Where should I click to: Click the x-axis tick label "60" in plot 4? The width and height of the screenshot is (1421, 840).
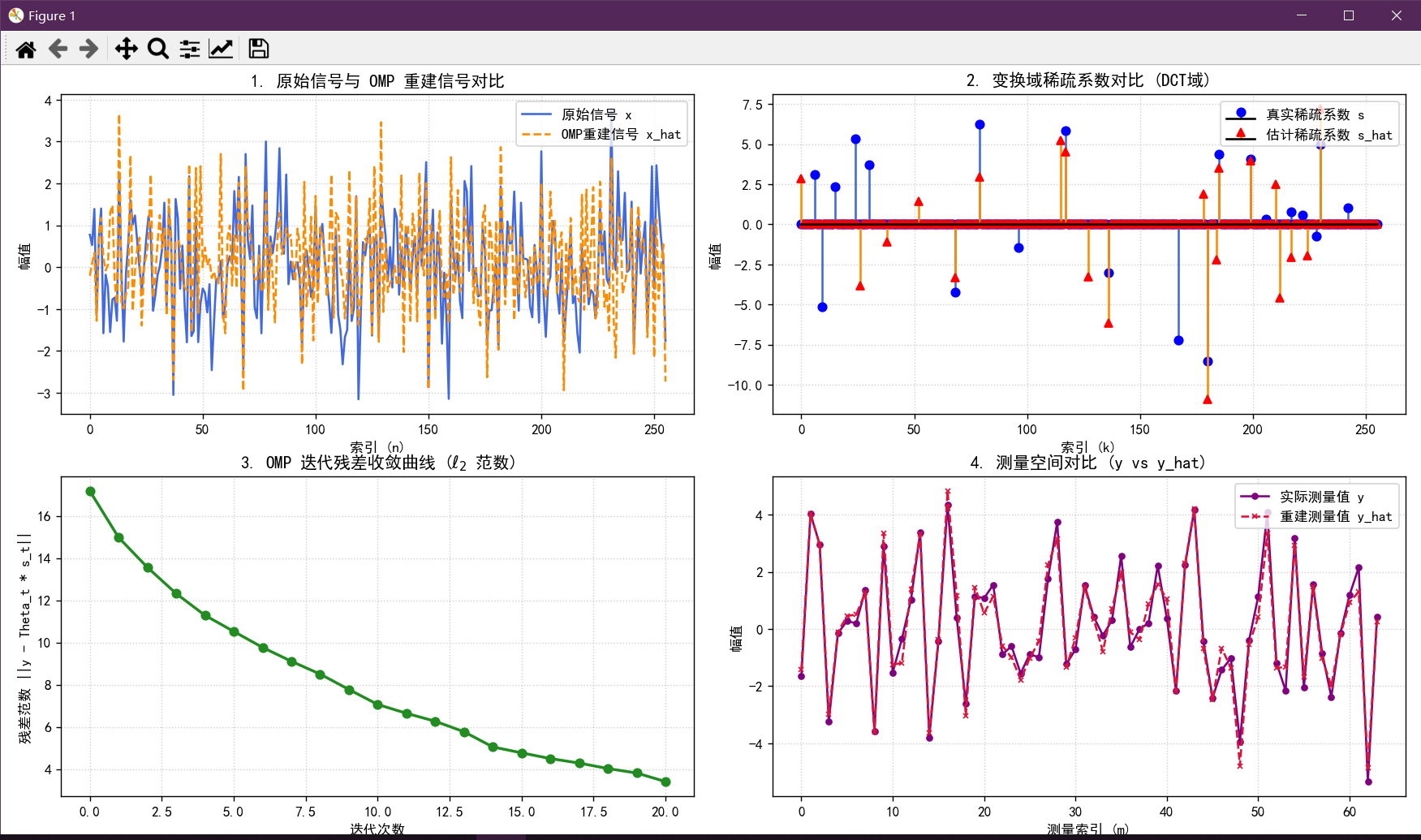1349,812
